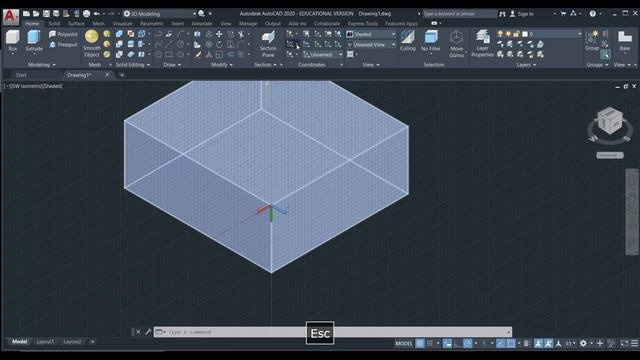The image size is (640, 360).
Task: Choose the Polysolid tool
Action: pyautogui.click(x=63, y=34)
